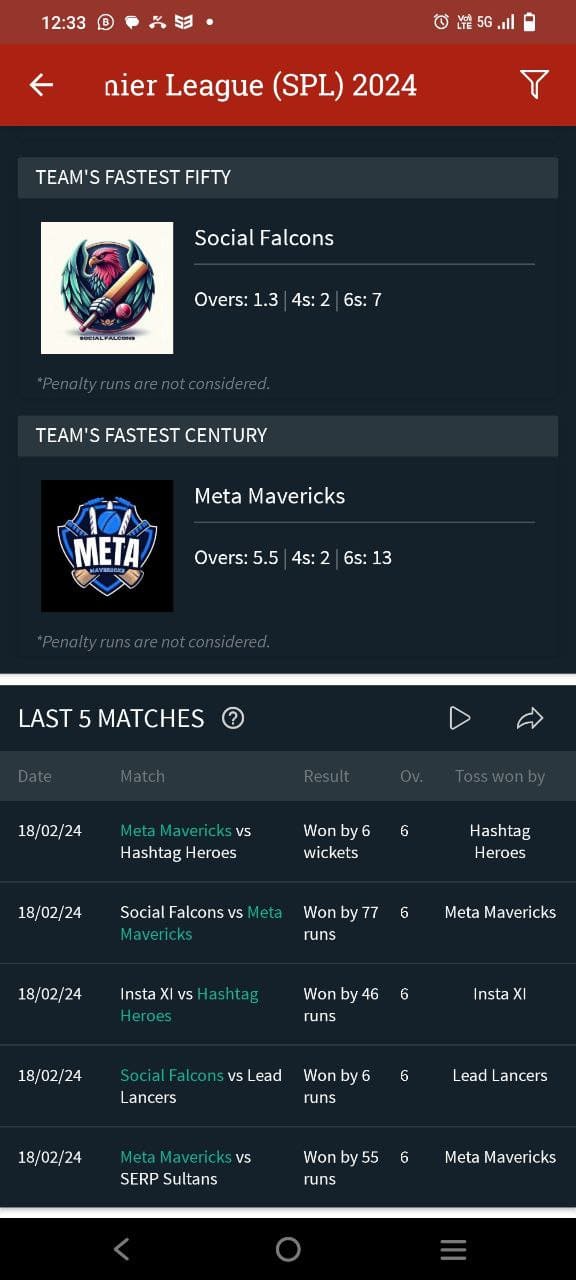Image resolution: width=576 pixels, height=1280 pixels.
Task: Select Meta Mavericks fastest century name
Action: pos(270,496)
